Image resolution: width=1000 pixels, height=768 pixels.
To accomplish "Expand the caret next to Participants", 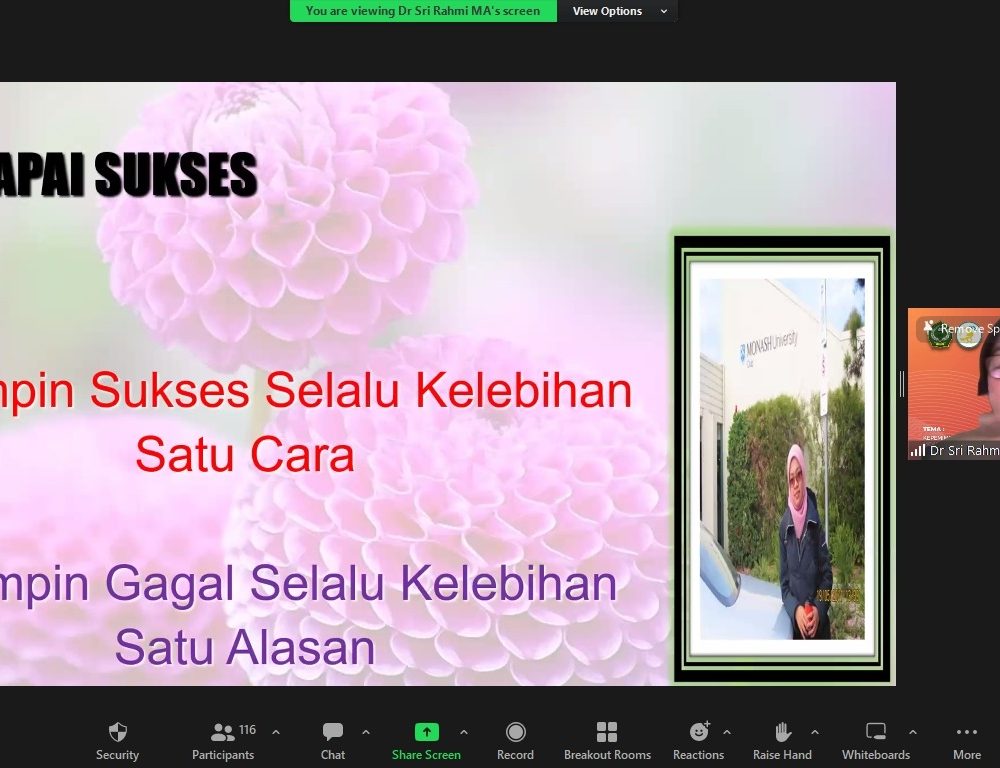I will click(276, 732).
